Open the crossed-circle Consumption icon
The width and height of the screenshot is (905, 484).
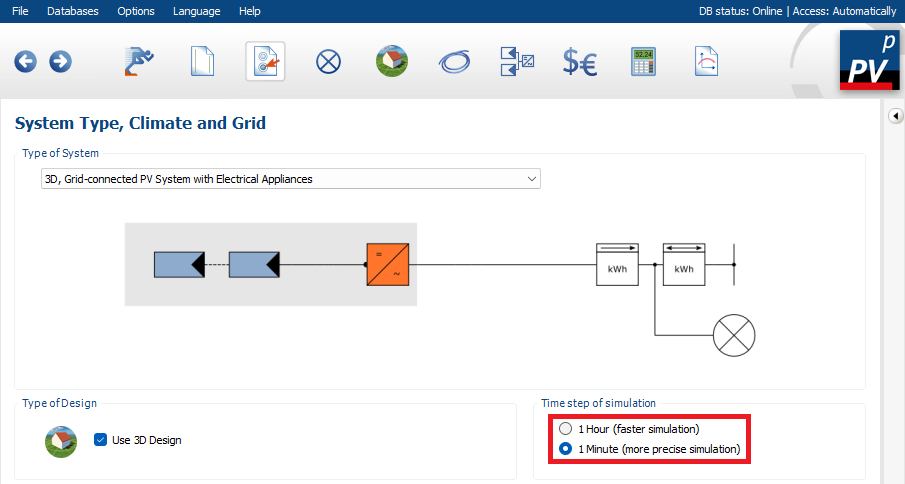tap(328, 62)
